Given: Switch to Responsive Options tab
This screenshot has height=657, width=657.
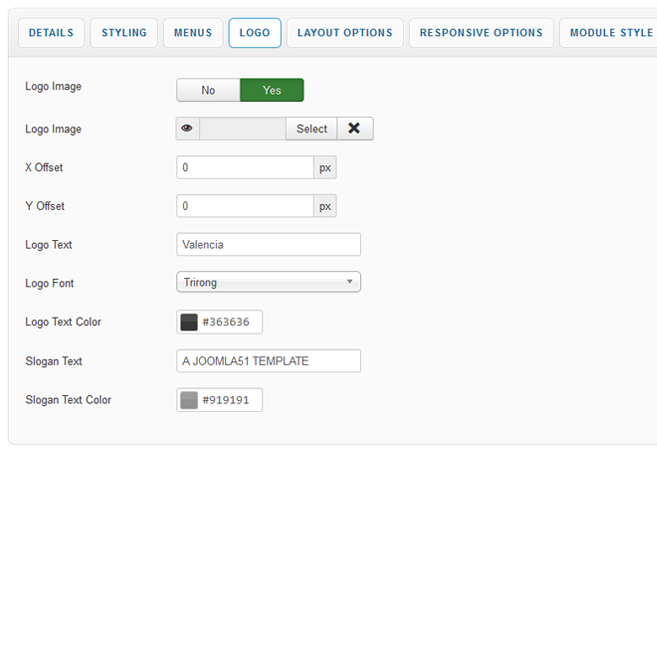Looking at the screenshot, I should 481,33.
